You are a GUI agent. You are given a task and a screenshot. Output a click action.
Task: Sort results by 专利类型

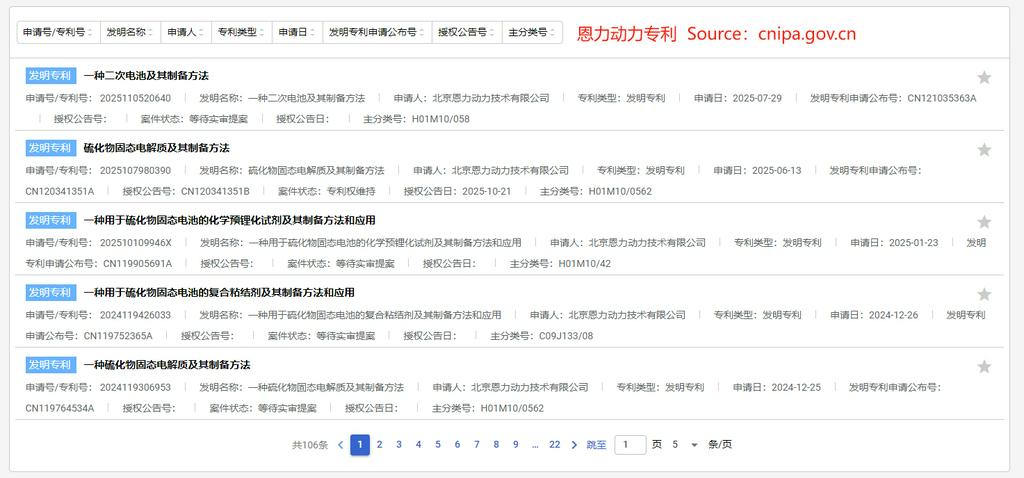pyautogui.click(x=241, y=33)
